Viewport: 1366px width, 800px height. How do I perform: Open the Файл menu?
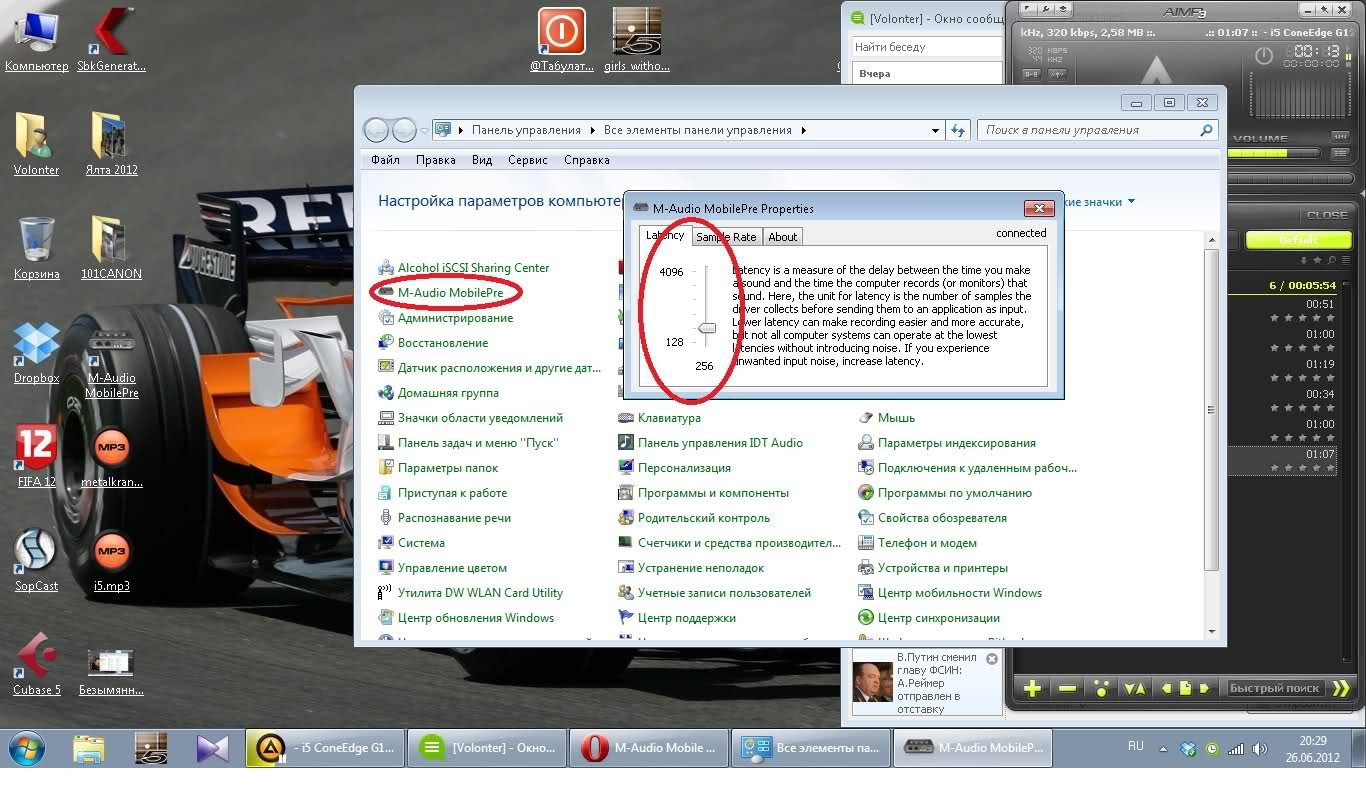pyautogui.click(x=385, y=160)
